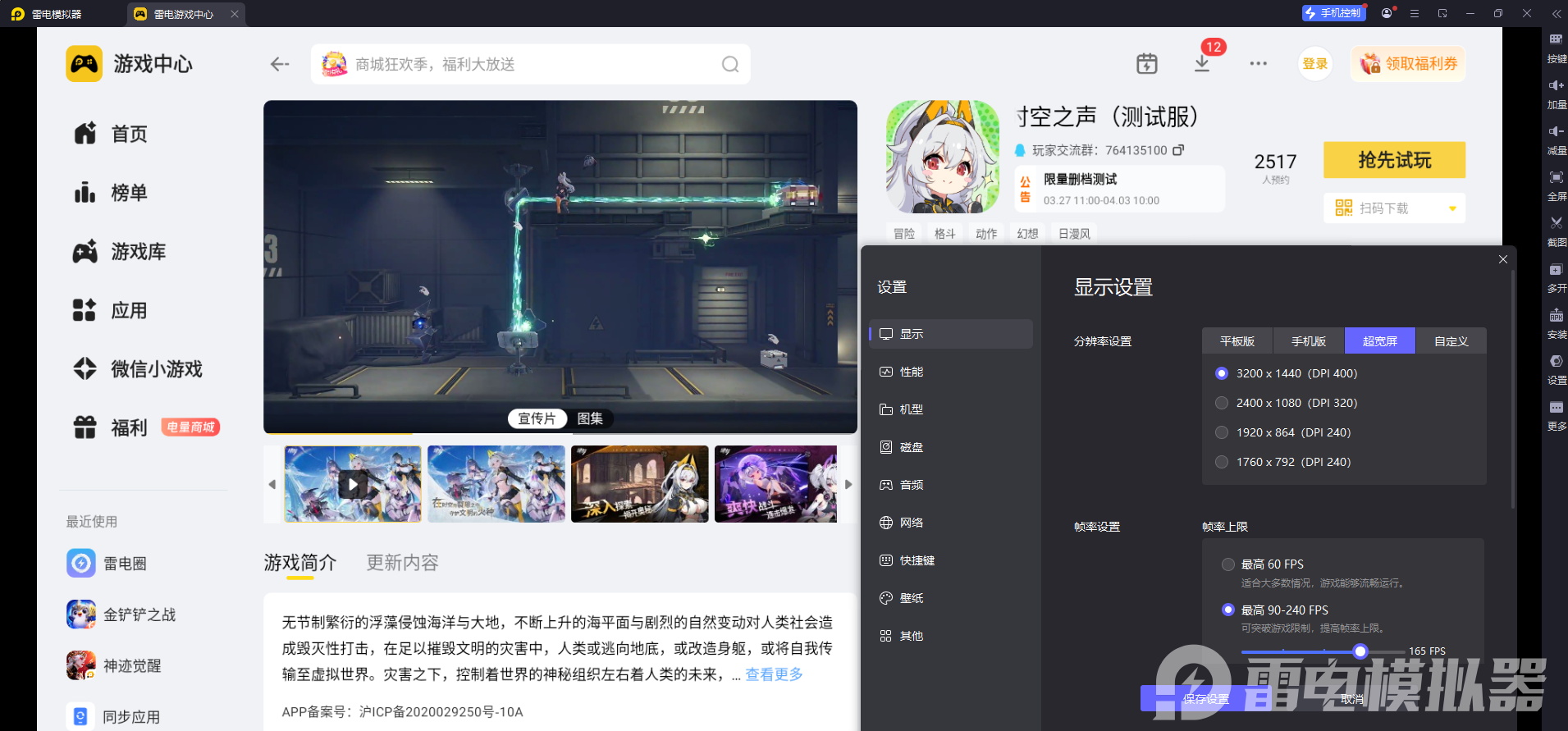Open the multi-instance icon in sidebar
The image size is (1568, 731).
[1556, 269]
